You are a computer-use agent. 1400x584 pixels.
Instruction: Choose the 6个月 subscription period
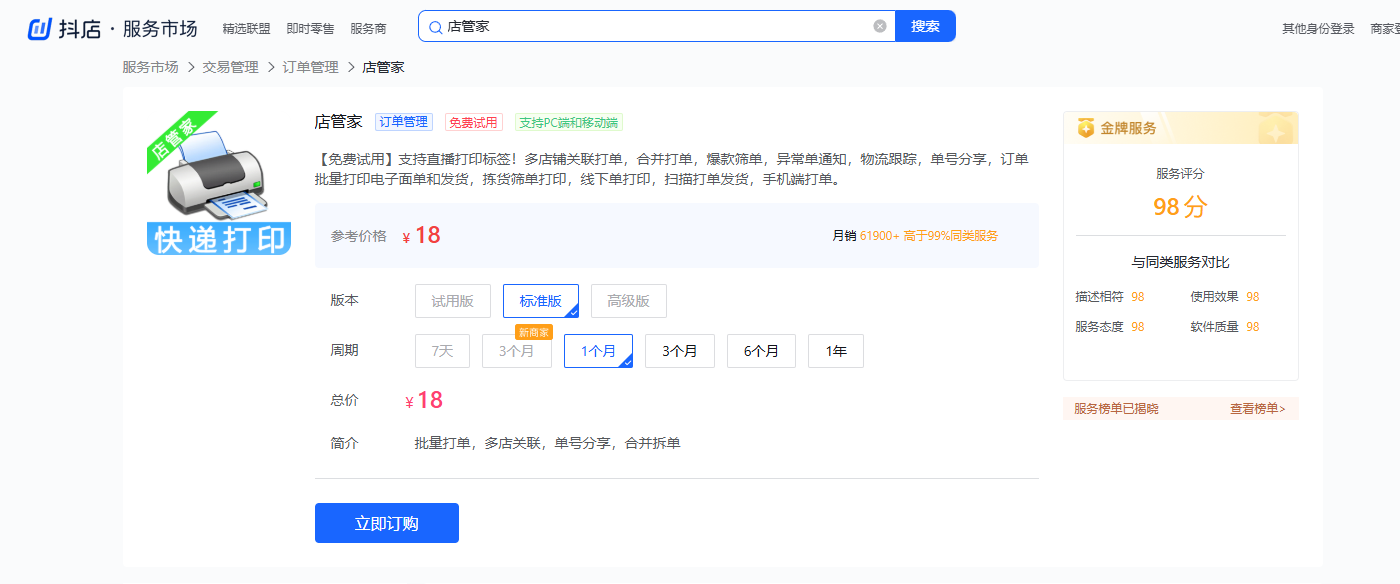[x=761, y=351]
